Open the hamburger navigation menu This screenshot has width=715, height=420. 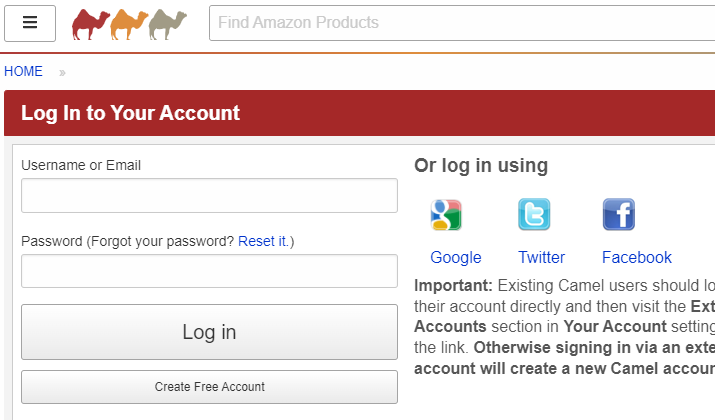point(30,23)
